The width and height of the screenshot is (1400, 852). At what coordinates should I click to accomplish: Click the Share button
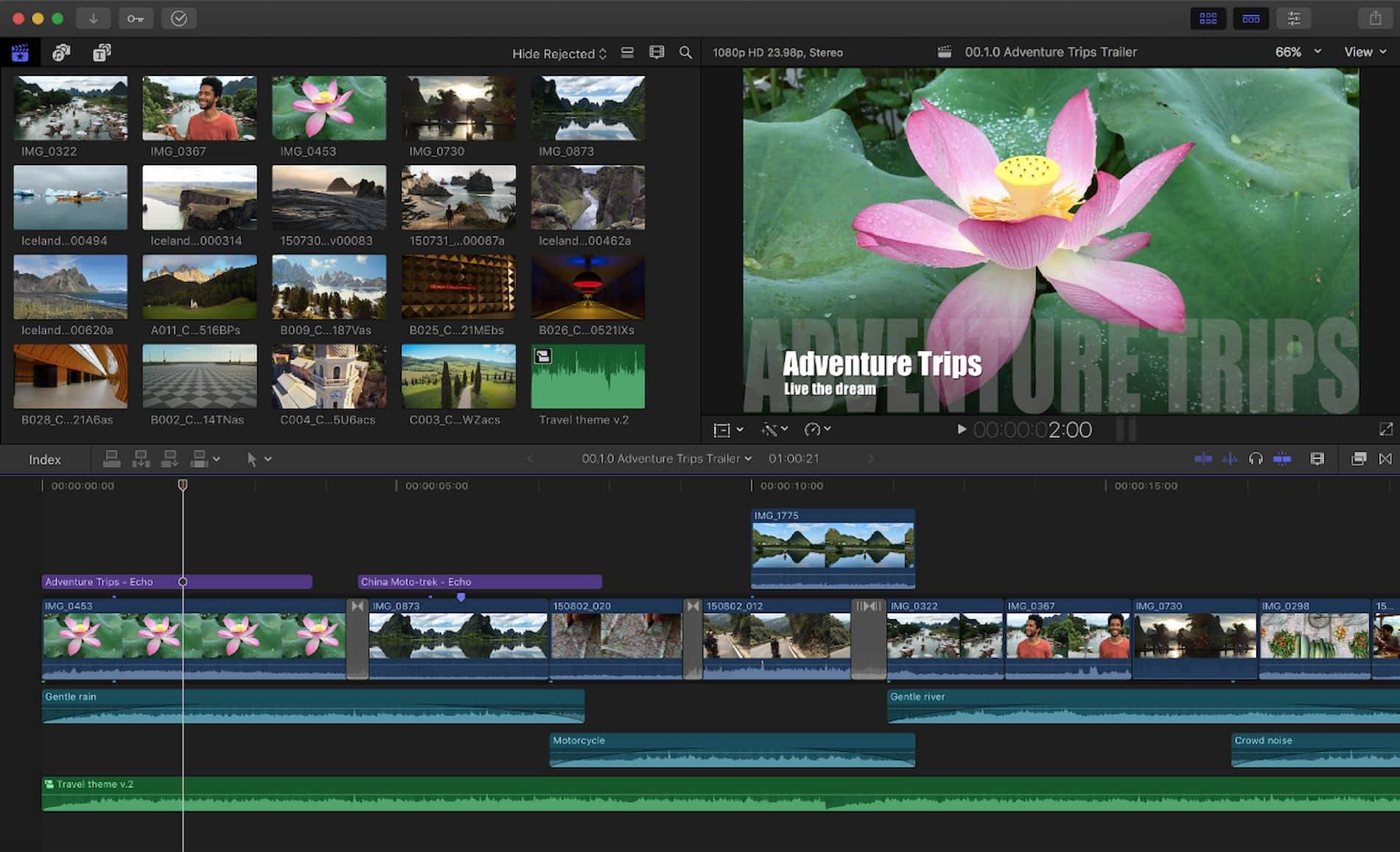click(1376, 18)
